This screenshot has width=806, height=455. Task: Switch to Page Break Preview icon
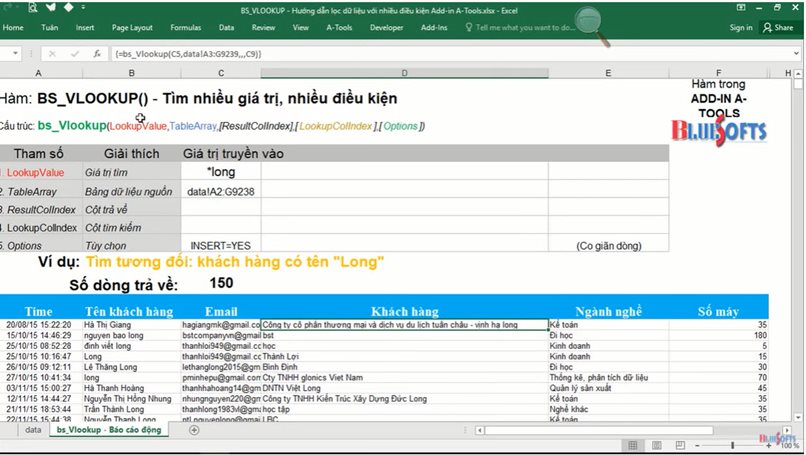point(680,445)
